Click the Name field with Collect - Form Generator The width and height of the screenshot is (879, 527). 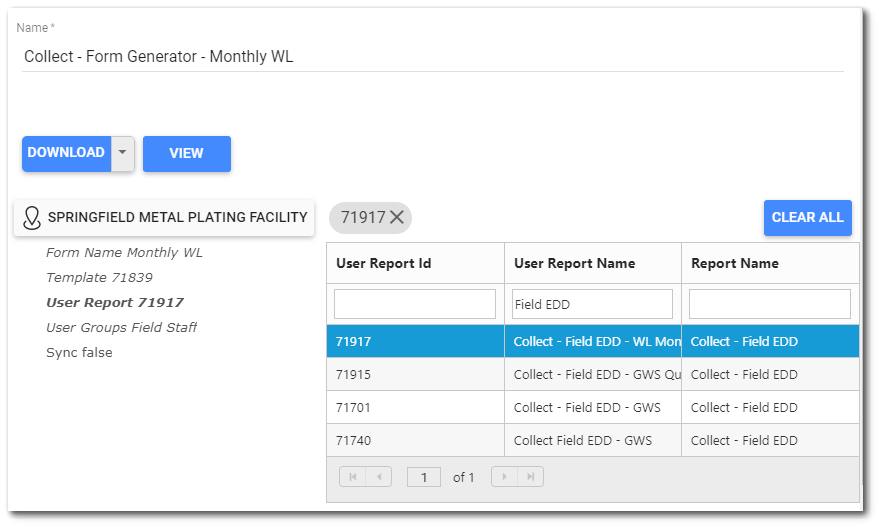pos(433,57)
